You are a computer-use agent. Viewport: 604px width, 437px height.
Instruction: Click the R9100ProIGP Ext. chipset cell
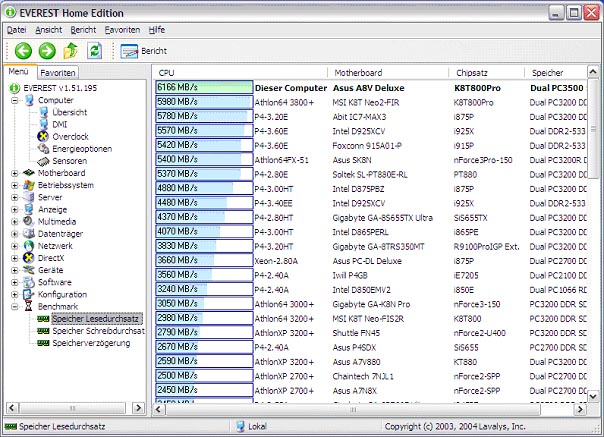point(487,247)
